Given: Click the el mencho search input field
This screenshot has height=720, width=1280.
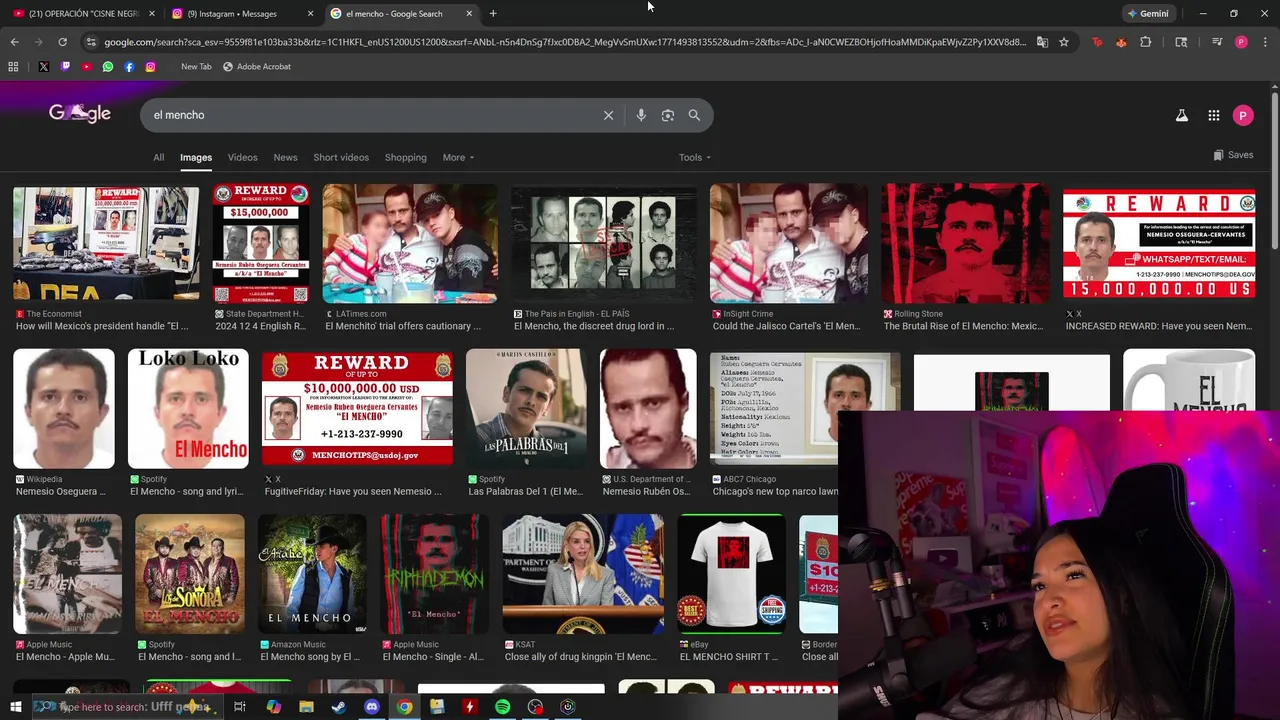Looking at the screenshot, I should tap(370, 115).
